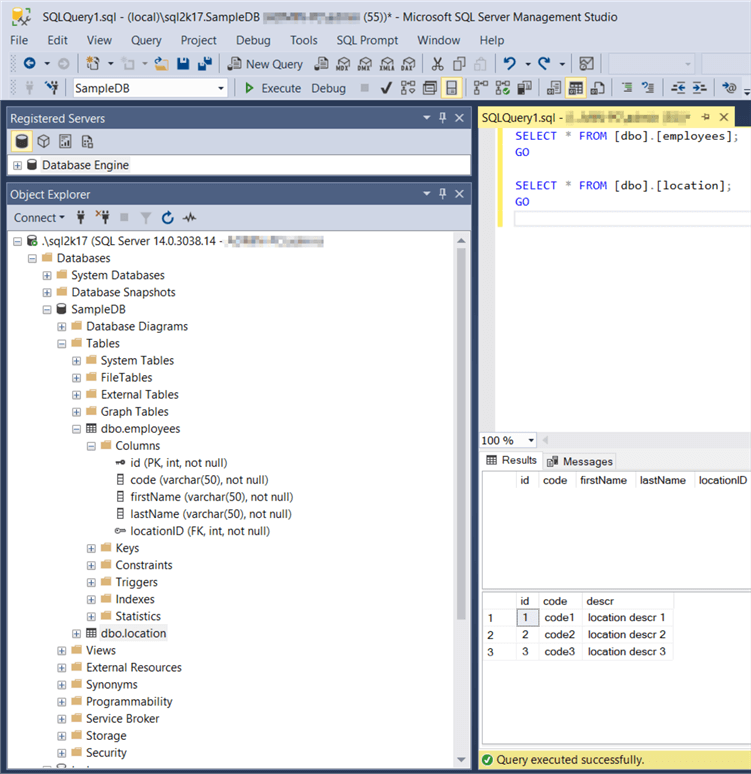Expand System Databases folder
Viewport: 751px width, 774px height.
pos(47,275)
